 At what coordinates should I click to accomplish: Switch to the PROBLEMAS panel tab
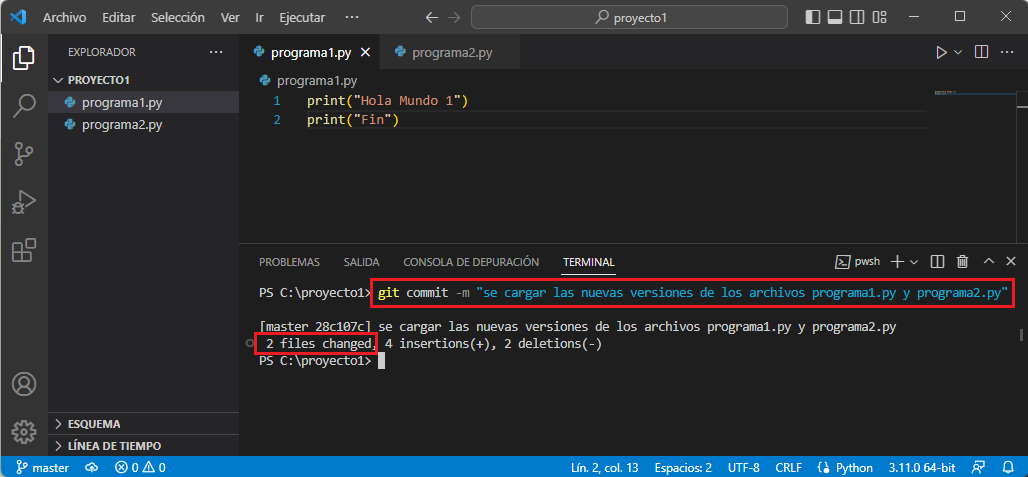point(289,262)
